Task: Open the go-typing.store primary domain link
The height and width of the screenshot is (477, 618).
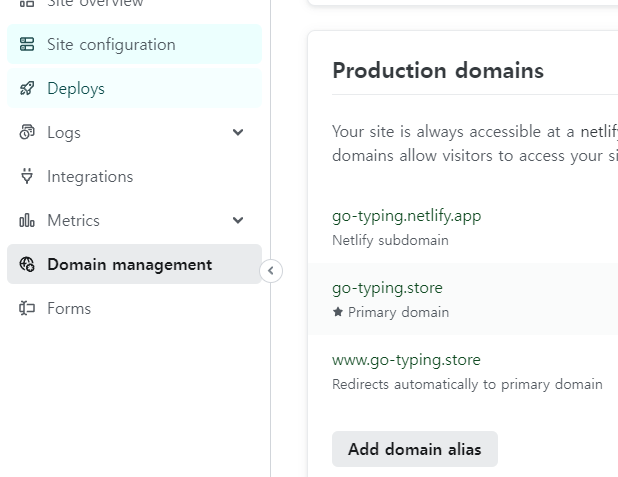Action: 387,288
